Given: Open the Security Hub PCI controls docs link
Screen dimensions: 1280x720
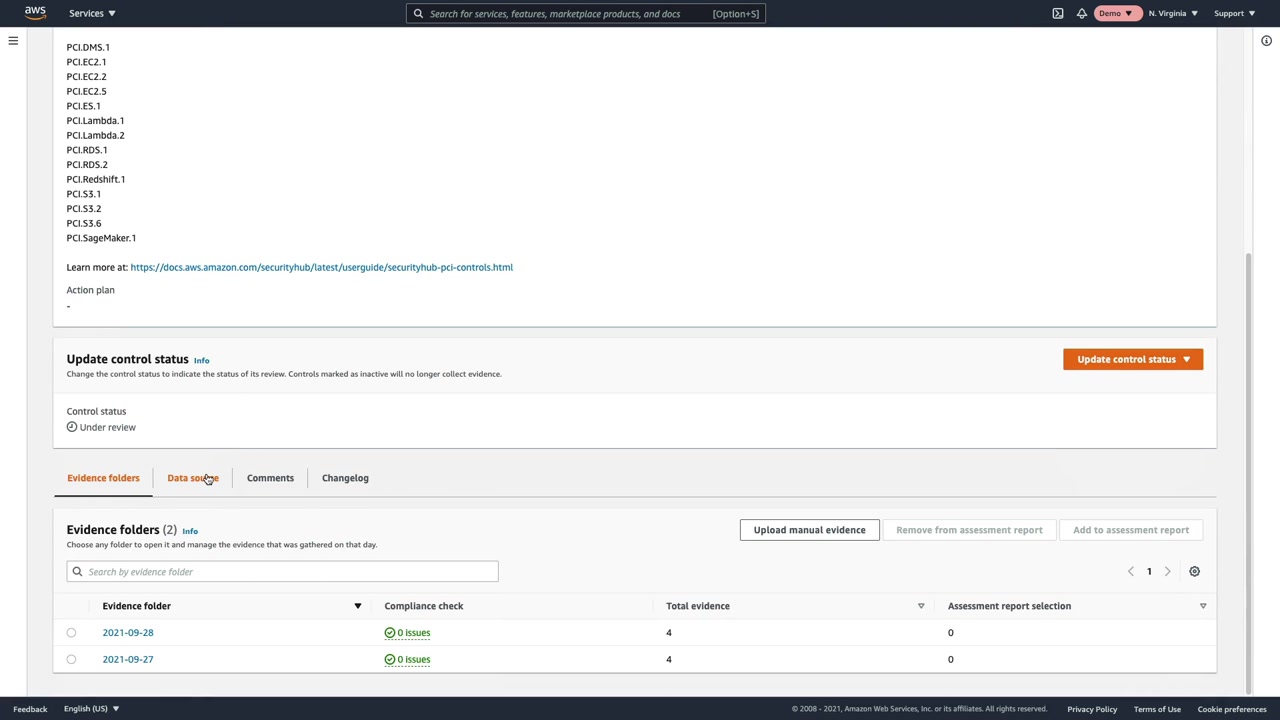Looking at the screenshot, I should click(321, 267).
